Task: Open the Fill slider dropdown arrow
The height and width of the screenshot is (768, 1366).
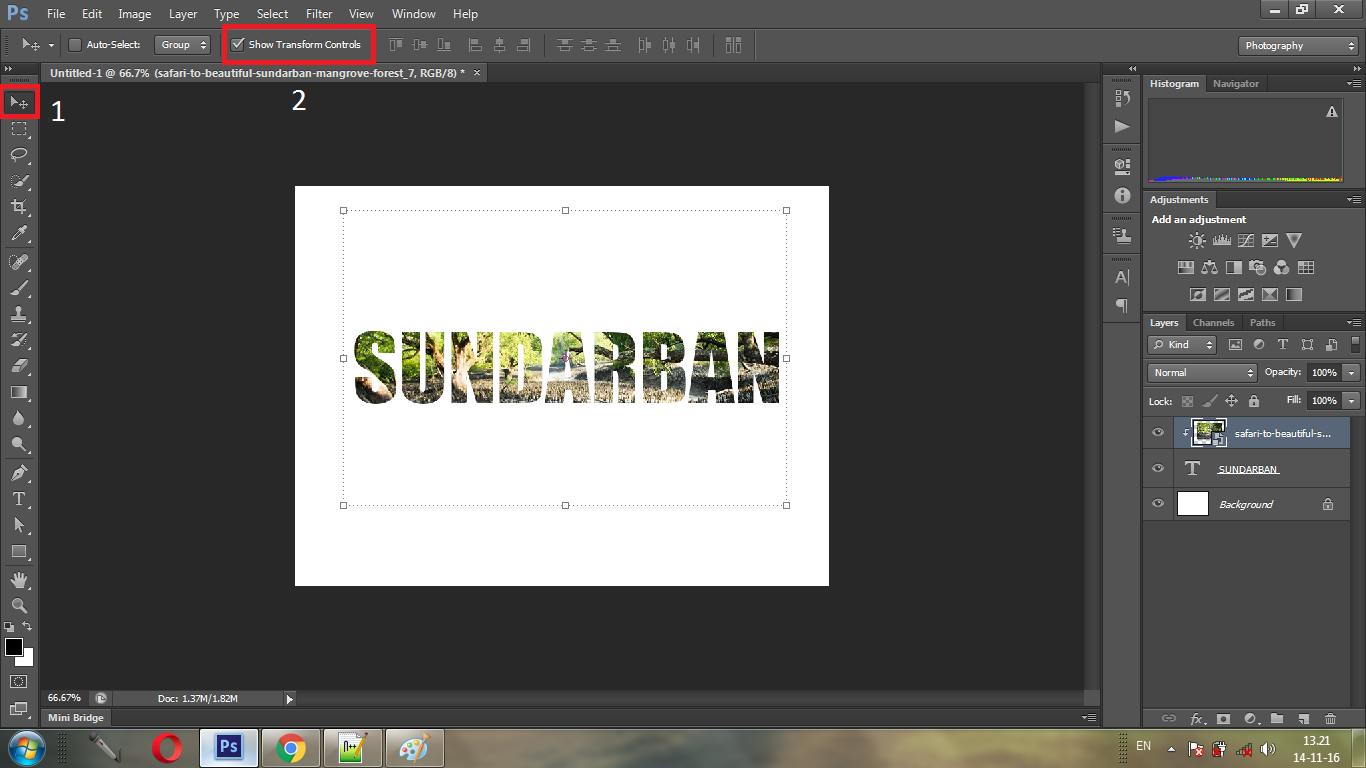Action: pyautogui.click(x=1352, y=401)
